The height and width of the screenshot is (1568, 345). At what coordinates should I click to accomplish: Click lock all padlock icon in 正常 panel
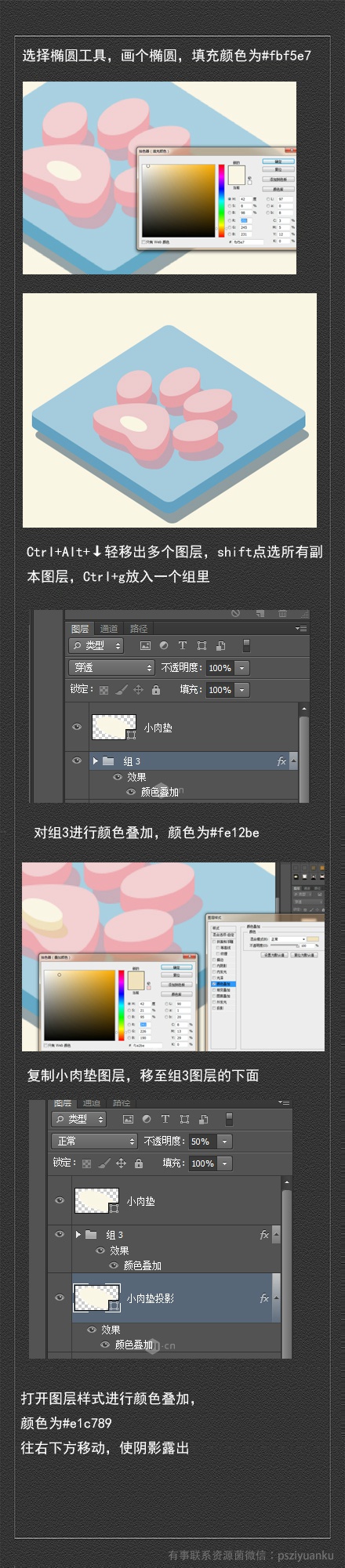coord(139,1163)
